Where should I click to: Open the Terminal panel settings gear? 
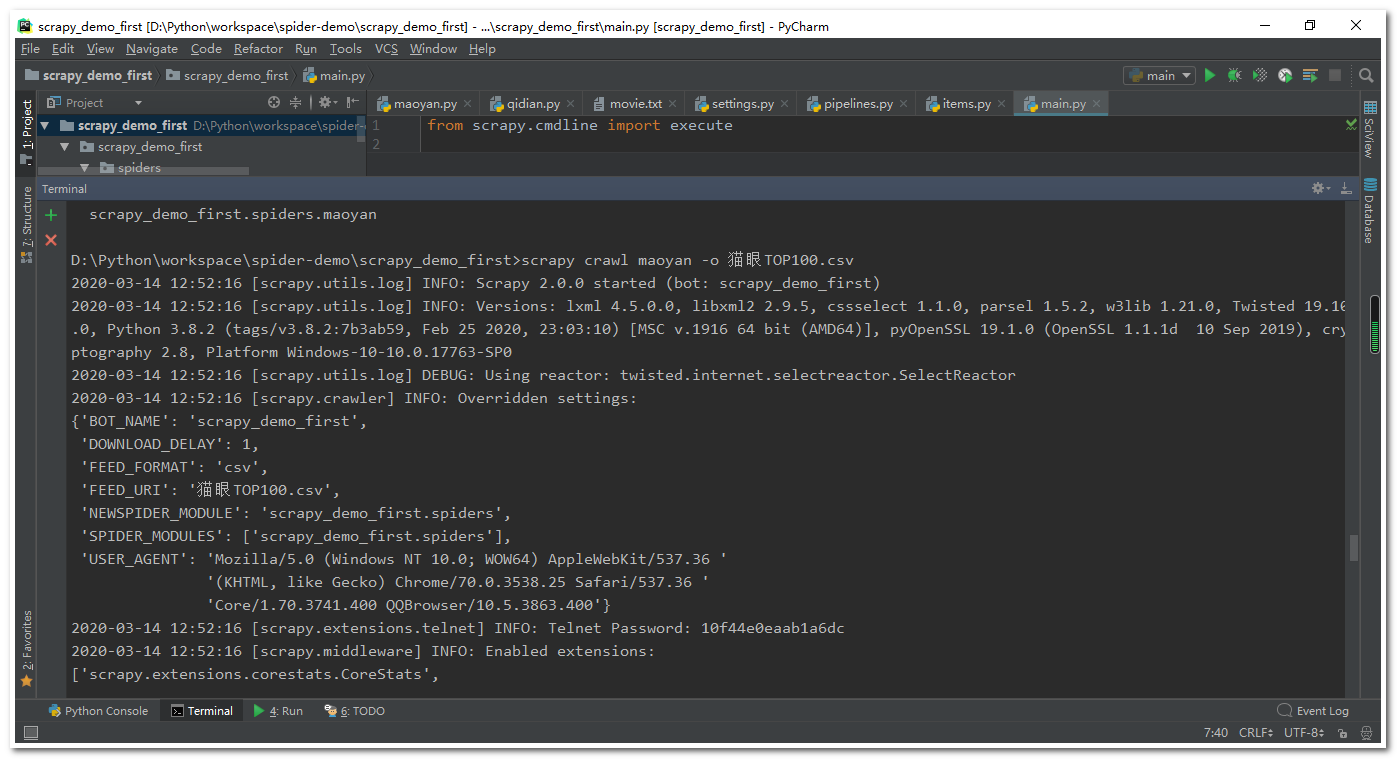pos(1320,188)
